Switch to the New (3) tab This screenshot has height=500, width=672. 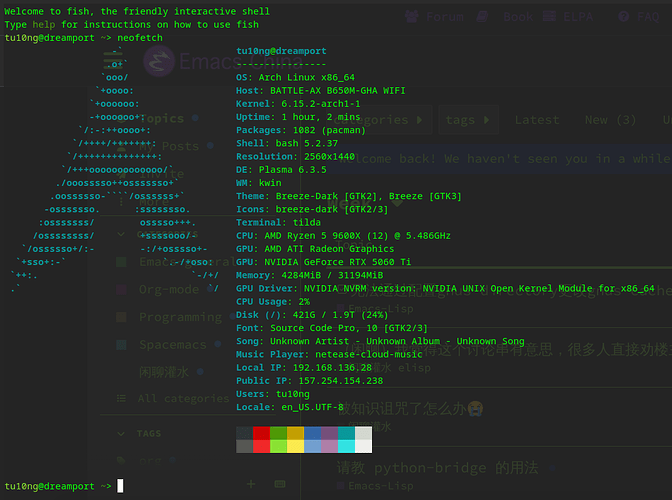click(610, 120)
